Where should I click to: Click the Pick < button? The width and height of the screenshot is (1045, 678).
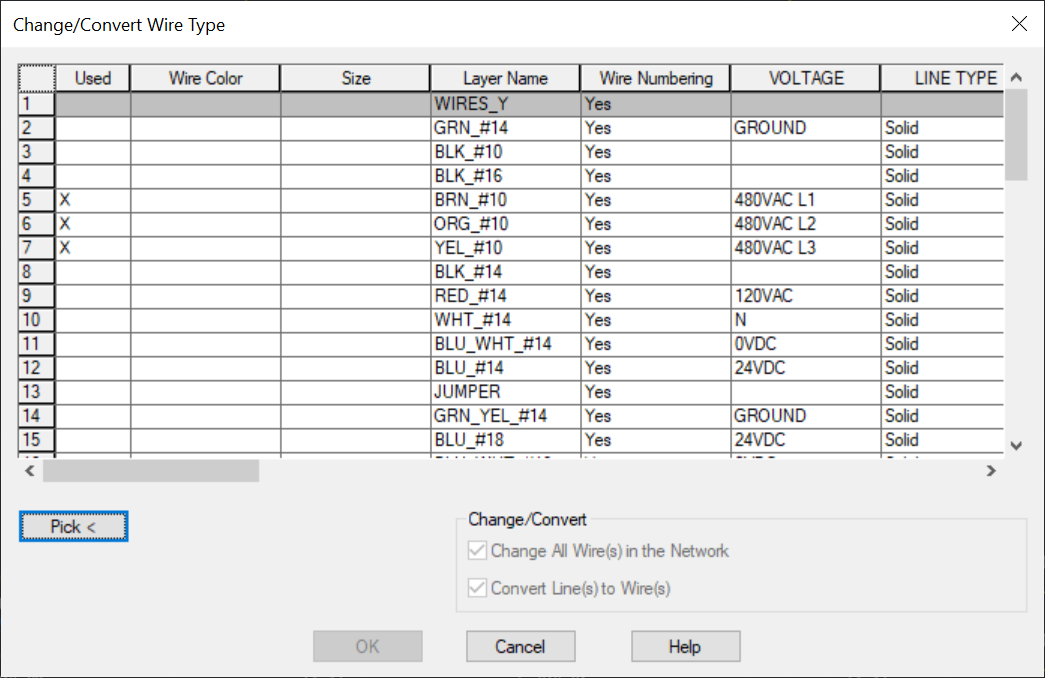coord(73,526)
